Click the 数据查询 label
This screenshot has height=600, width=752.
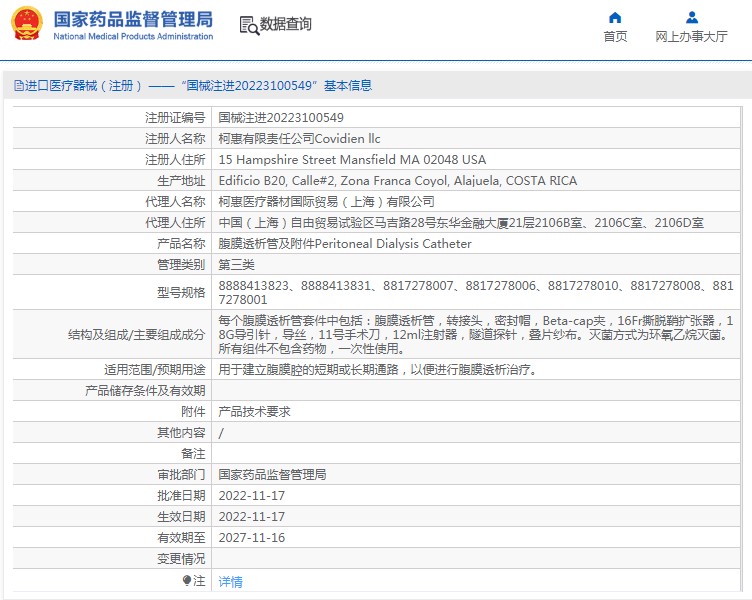(286, 24)
